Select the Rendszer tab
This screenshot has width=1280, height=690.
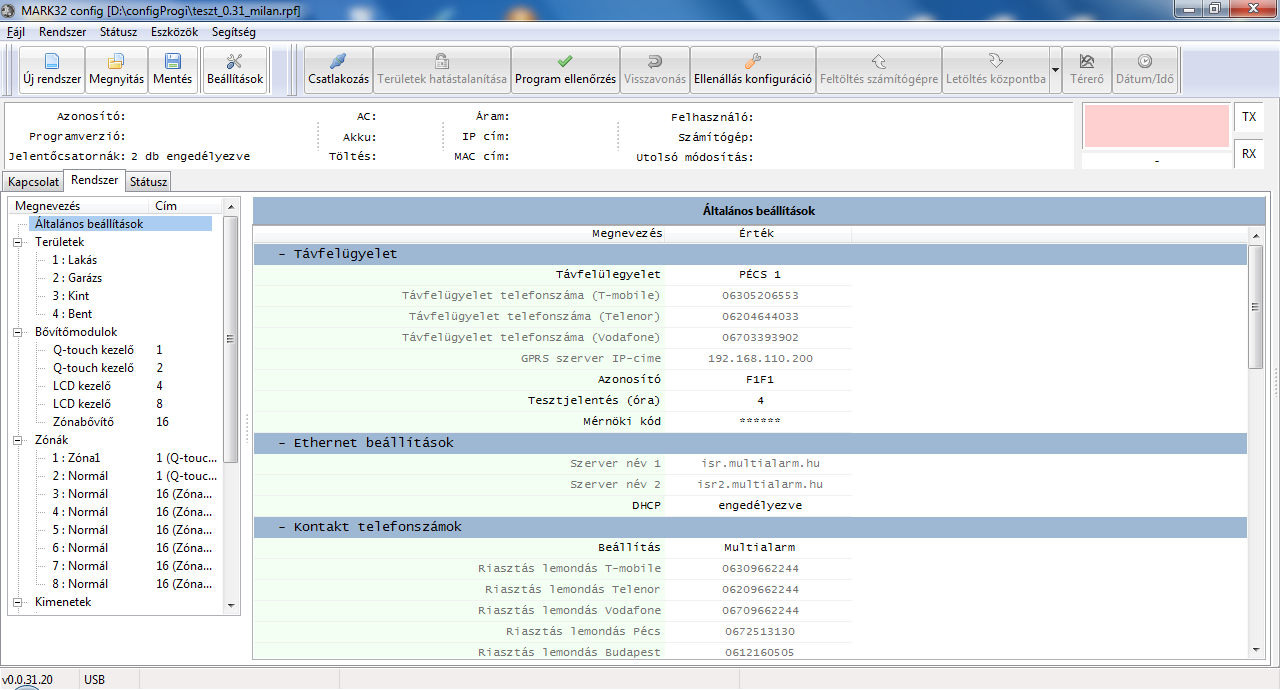[94, 180]
